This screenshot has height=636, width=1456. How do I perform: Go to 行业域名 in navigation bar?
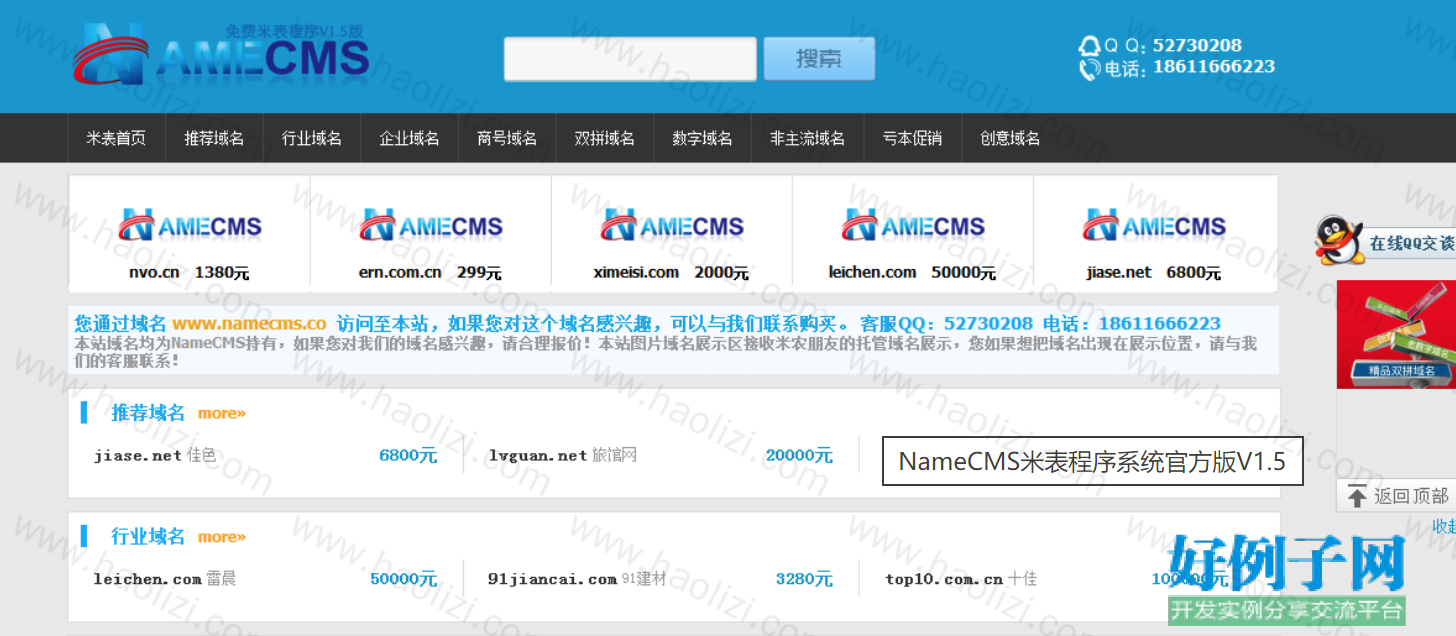312,138
